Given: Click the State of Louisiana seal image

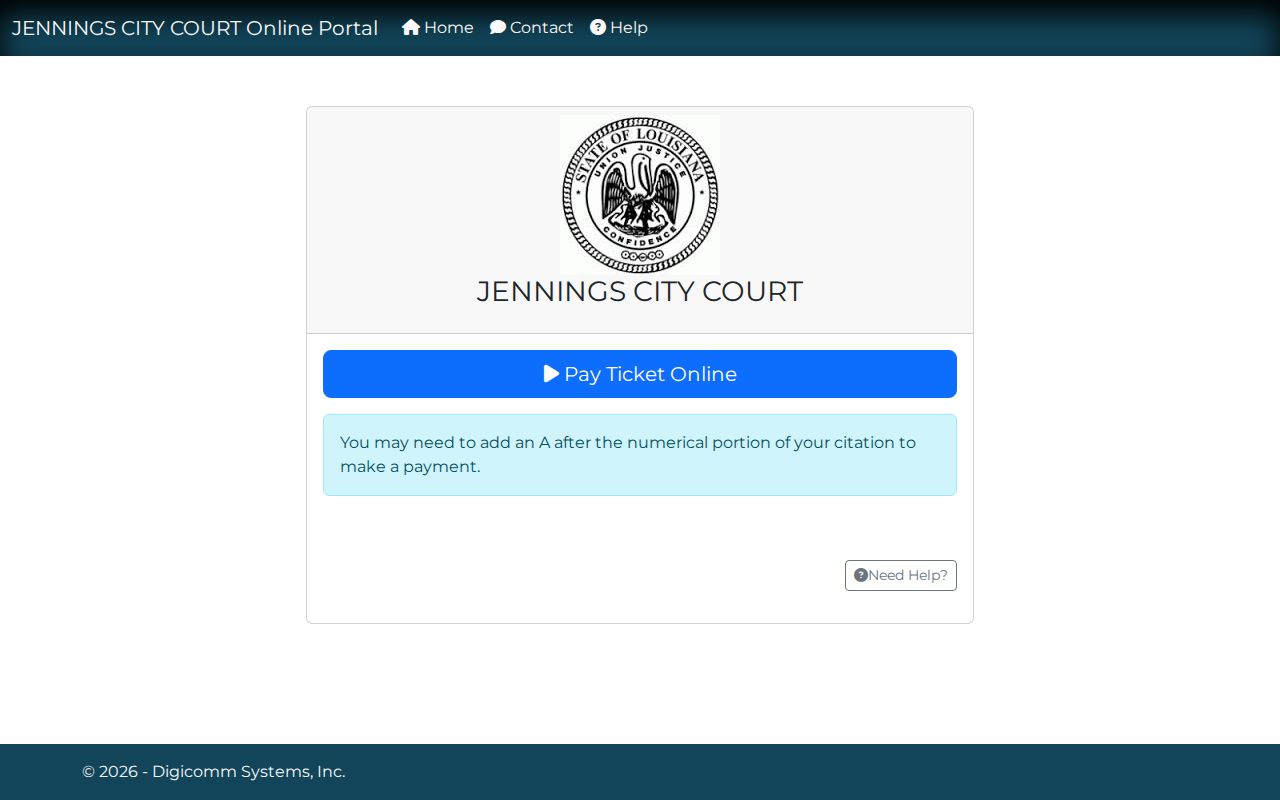Looking at the screenshot, I should 640,194.
